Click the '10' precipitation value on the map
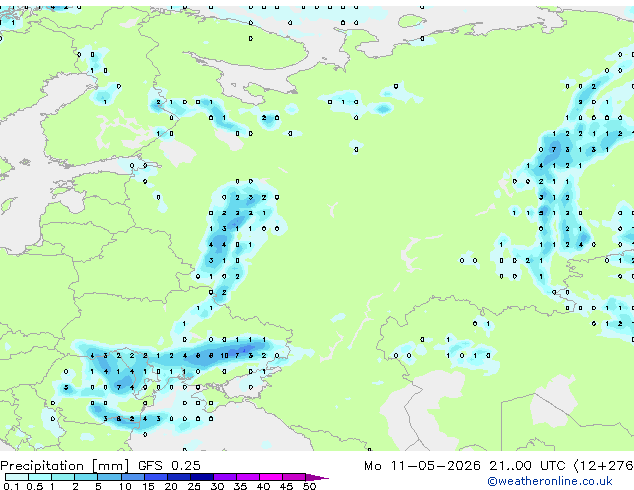 click(224, 356)
